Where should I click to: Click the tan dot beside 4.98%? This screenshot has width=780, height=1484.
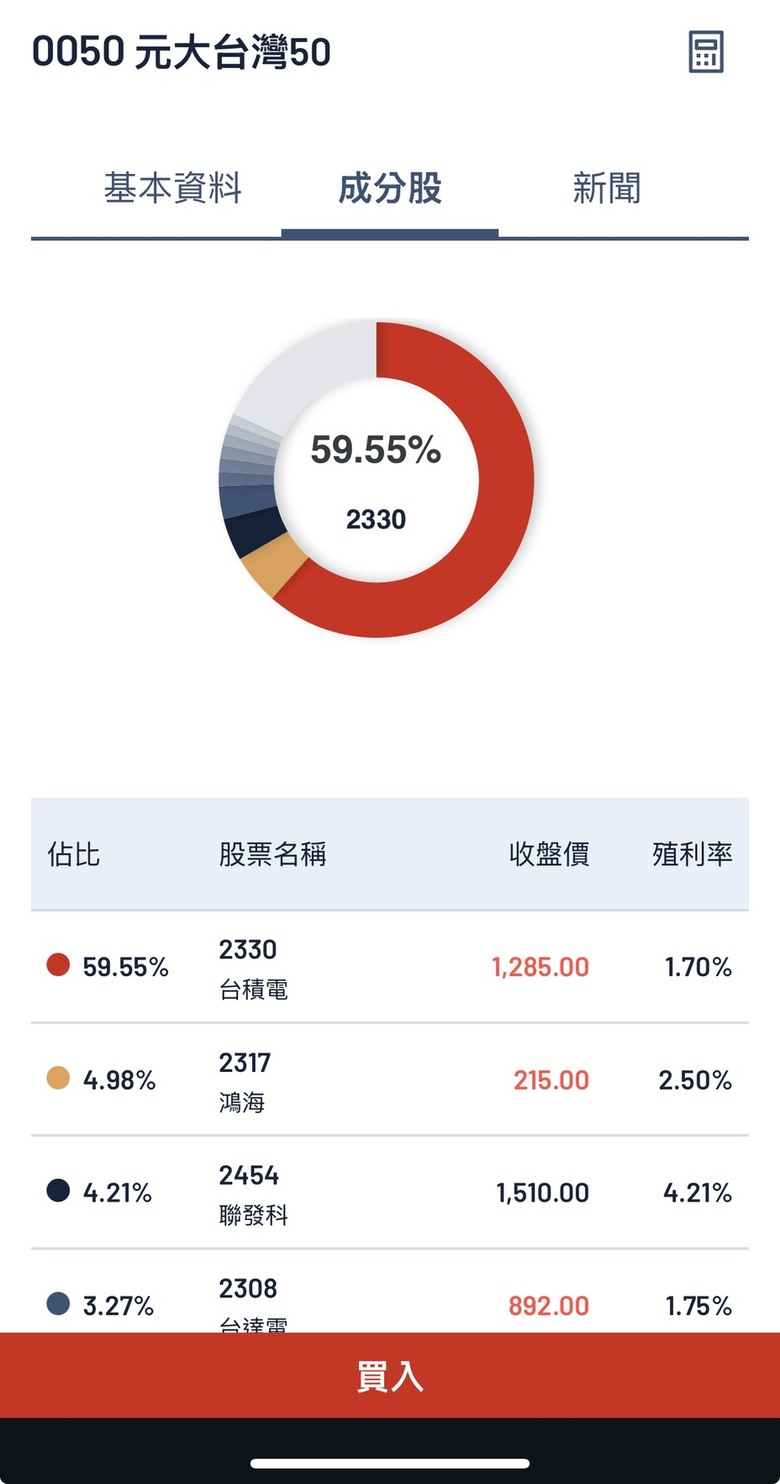pos(59,1079)
